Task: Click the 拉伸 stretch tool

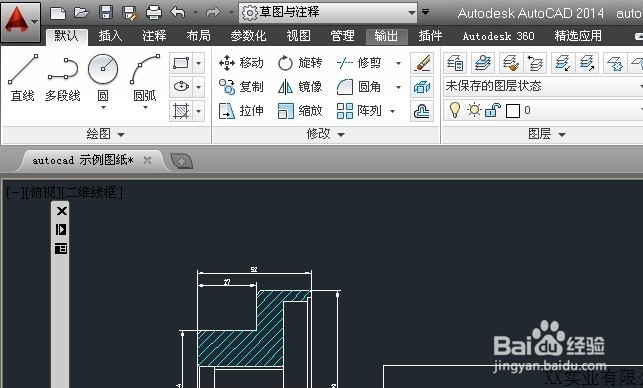Action: coord(241,111)
